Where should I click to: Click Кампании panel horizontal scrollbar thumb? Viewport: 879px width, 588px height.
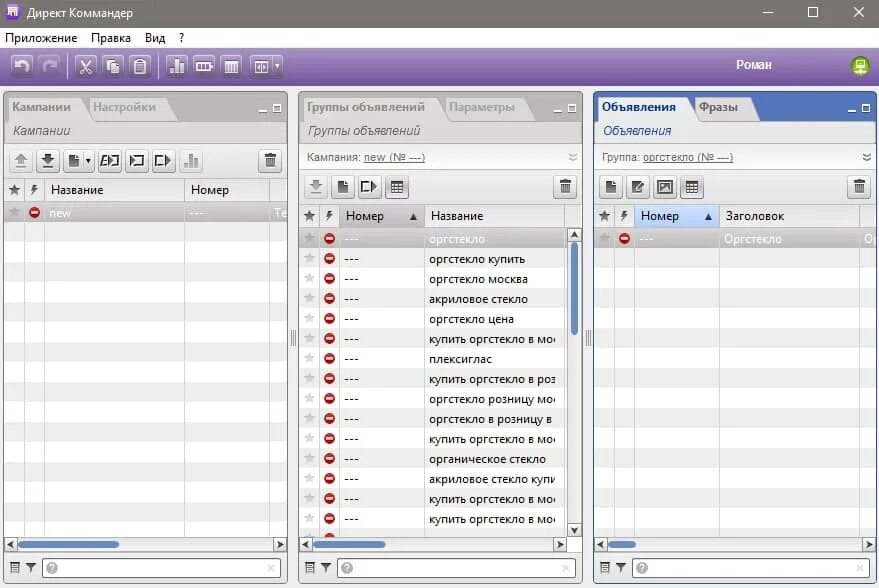(x=68, y=544)
